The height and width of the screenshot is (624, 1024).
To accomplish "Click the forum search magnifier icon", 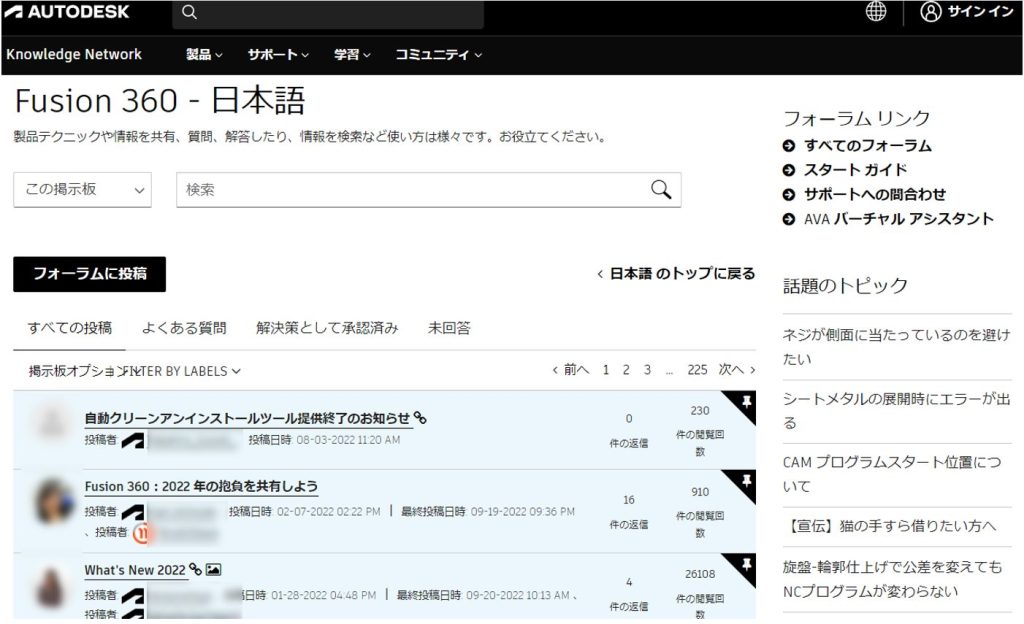I will click(661, 189).
